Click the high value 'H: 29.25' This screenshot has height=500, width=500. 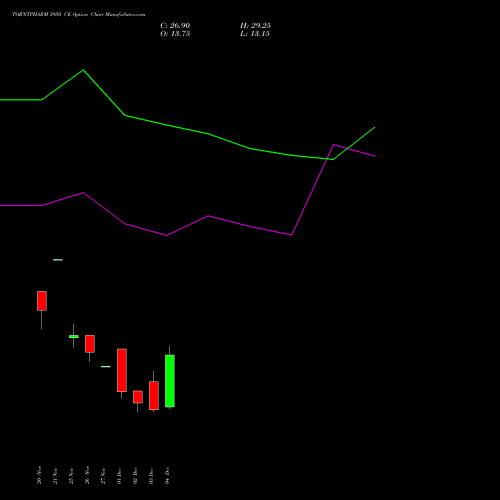[255, 26]
